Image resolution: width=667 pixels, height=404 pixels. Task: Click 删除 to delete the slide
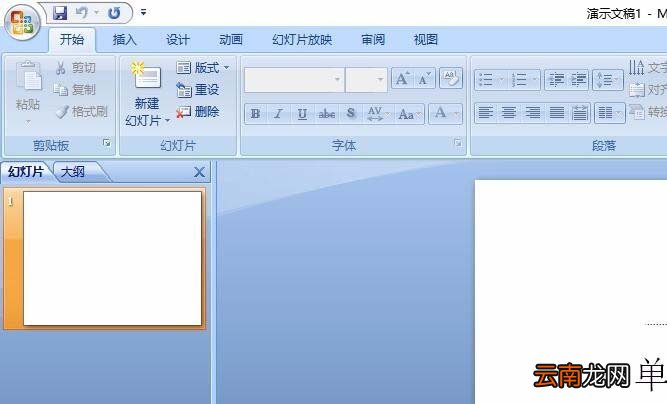[198, 112]
